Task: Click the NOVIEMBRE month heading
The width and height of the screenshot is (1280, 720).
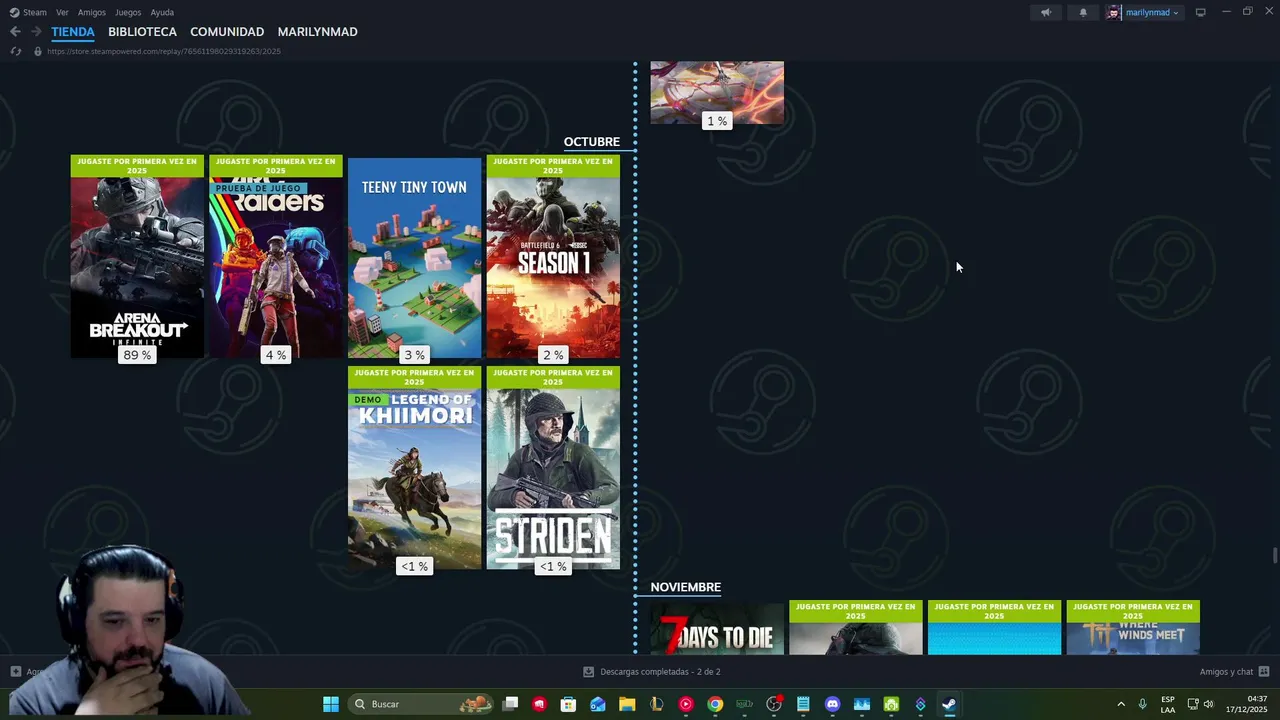Action: [686, 587]
